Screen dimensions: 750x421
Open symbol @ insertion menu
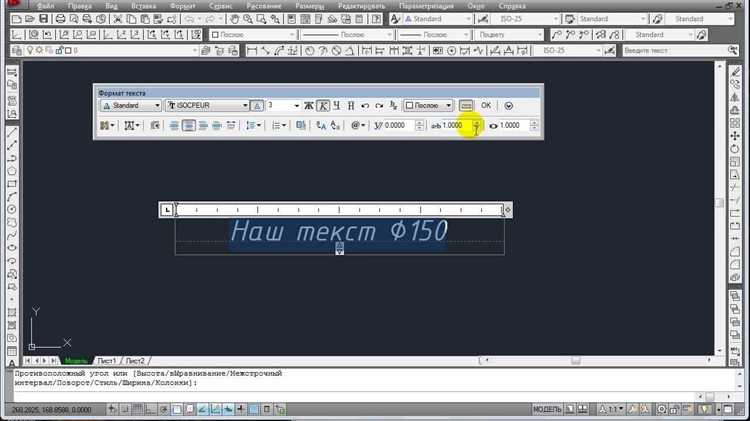coord(358,125)
